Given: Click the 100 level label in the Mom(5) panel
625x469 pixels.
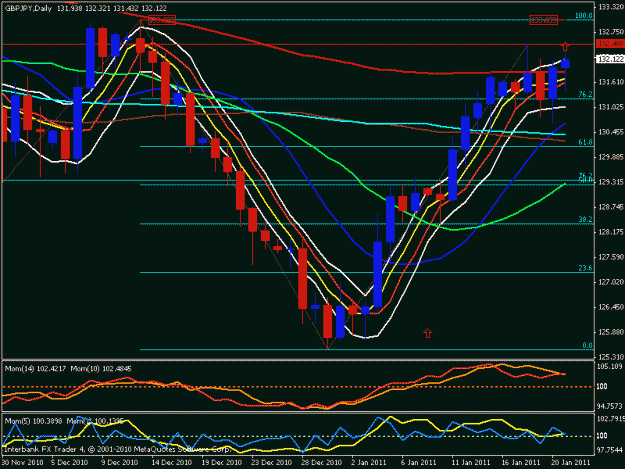Looking at the screenshot, I should tap(602, 436).
